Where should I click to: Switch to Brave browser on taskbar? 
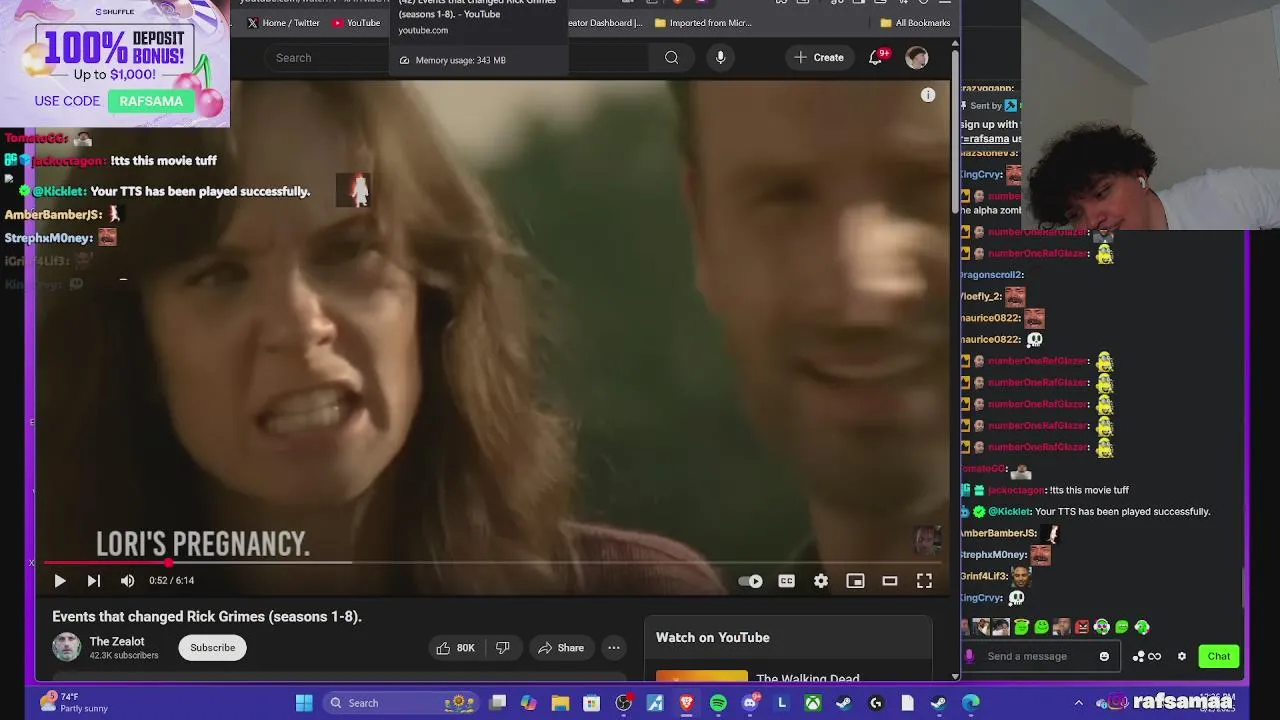click(686, 703)
